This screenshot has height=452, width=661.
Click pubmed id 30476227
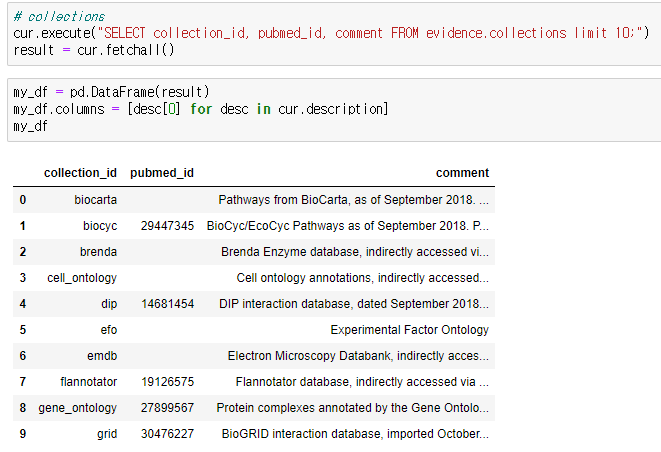[167, 434]
